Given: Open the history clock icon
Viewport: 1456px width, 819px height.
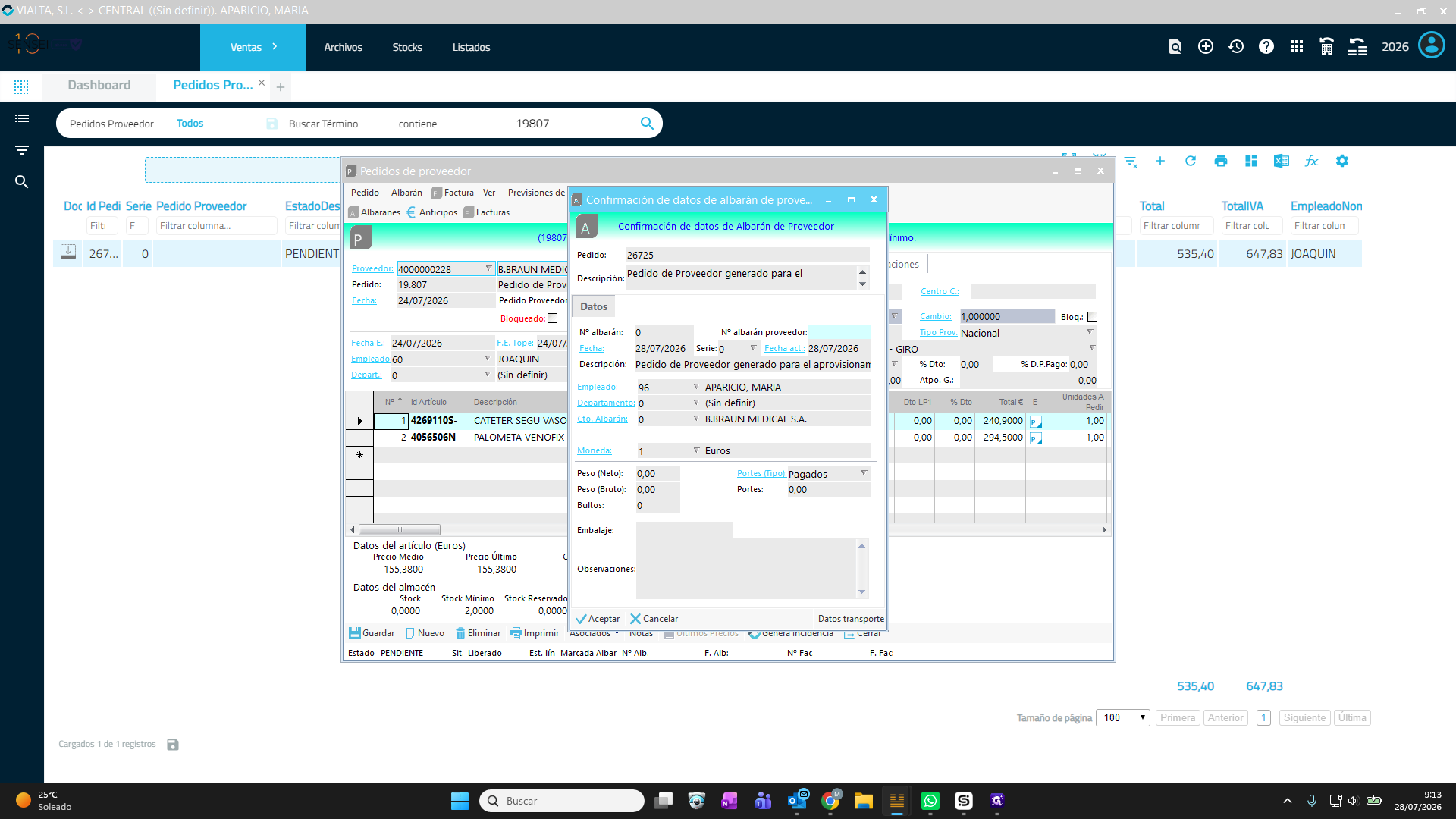Looking at the screenshot, I should coord(1236,47).
